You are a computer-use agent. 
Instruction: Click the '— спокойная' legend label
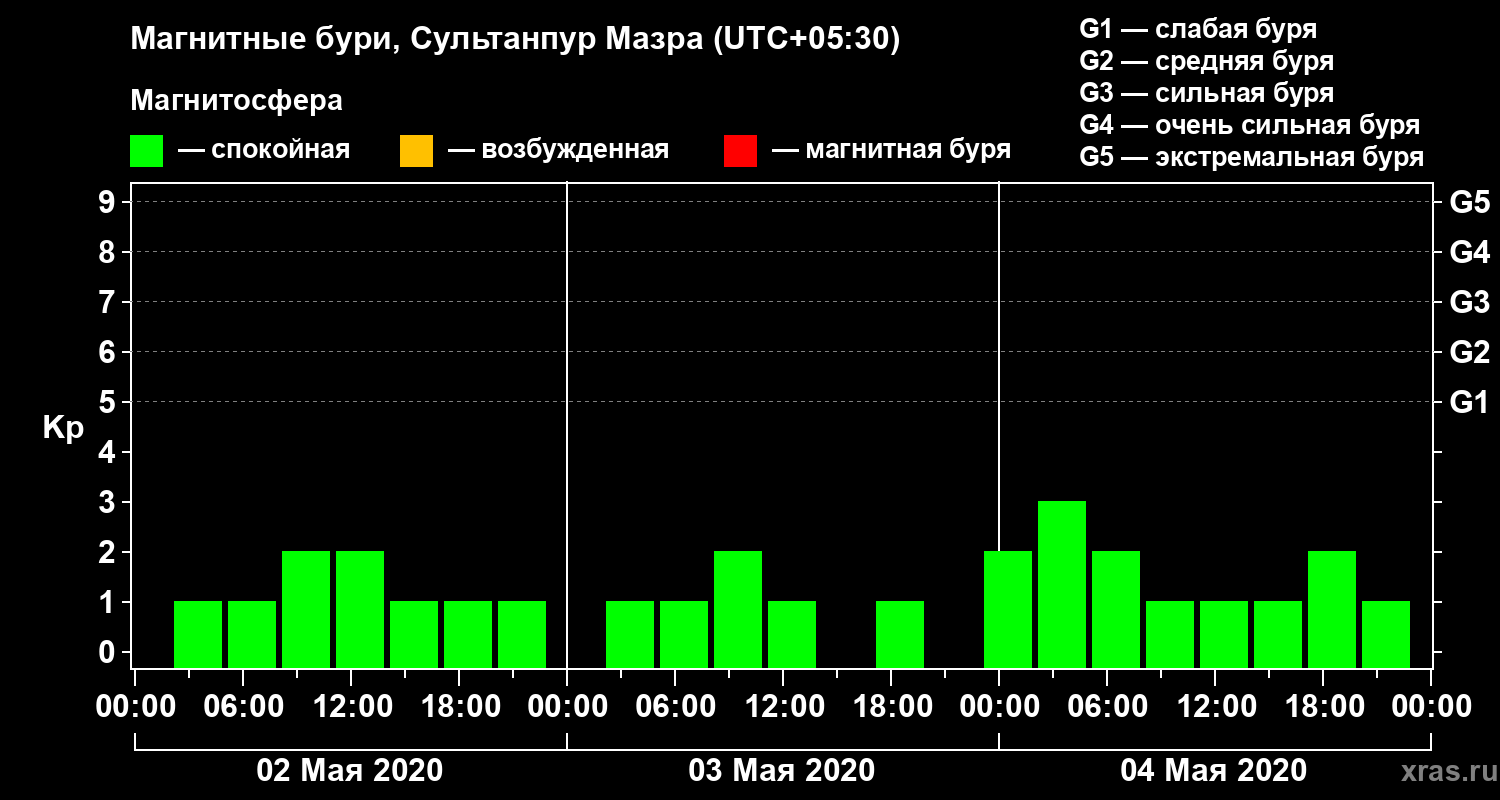[x=264, y=151]
